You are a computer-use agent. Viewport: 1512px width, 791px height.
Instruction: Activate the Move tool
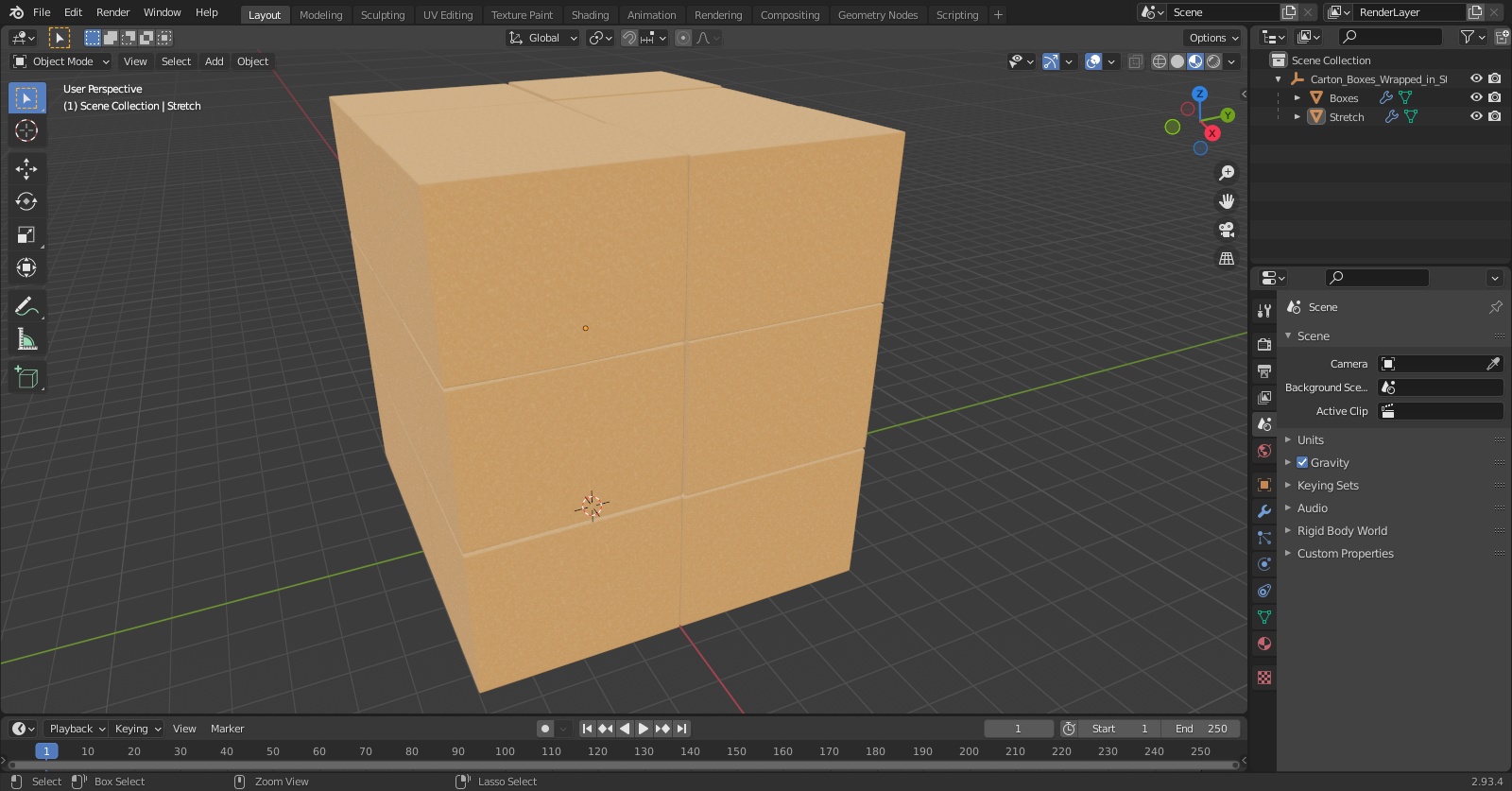pyautogui.click(x=26, y=169)
